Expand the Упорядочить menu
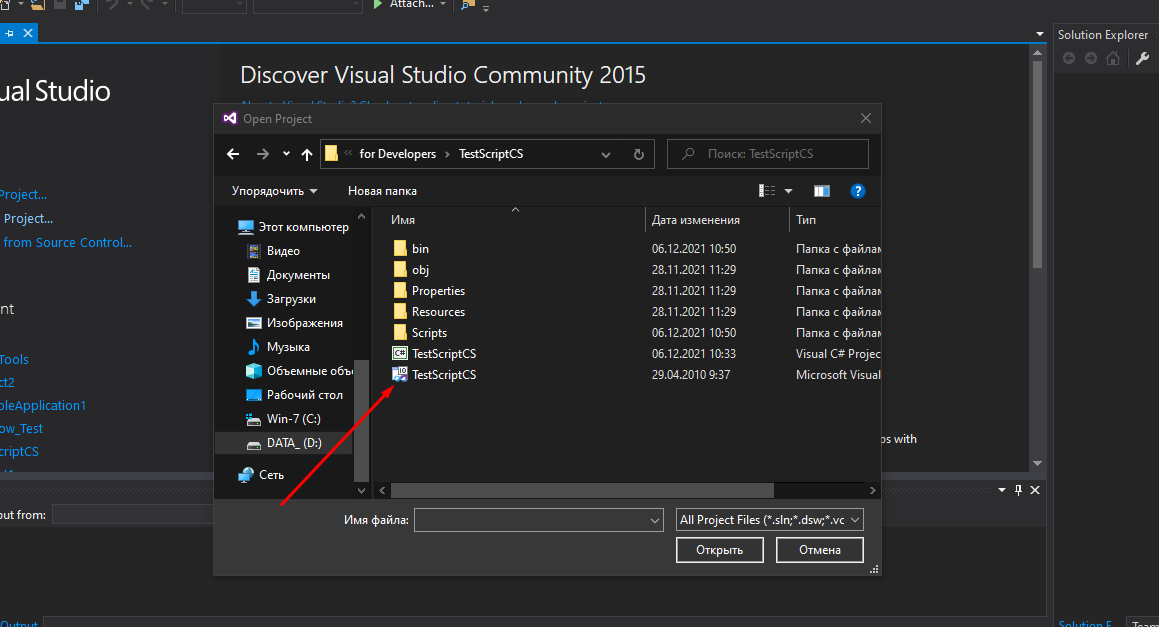This screenshot has height=627, width=1159. coord(274,191)
